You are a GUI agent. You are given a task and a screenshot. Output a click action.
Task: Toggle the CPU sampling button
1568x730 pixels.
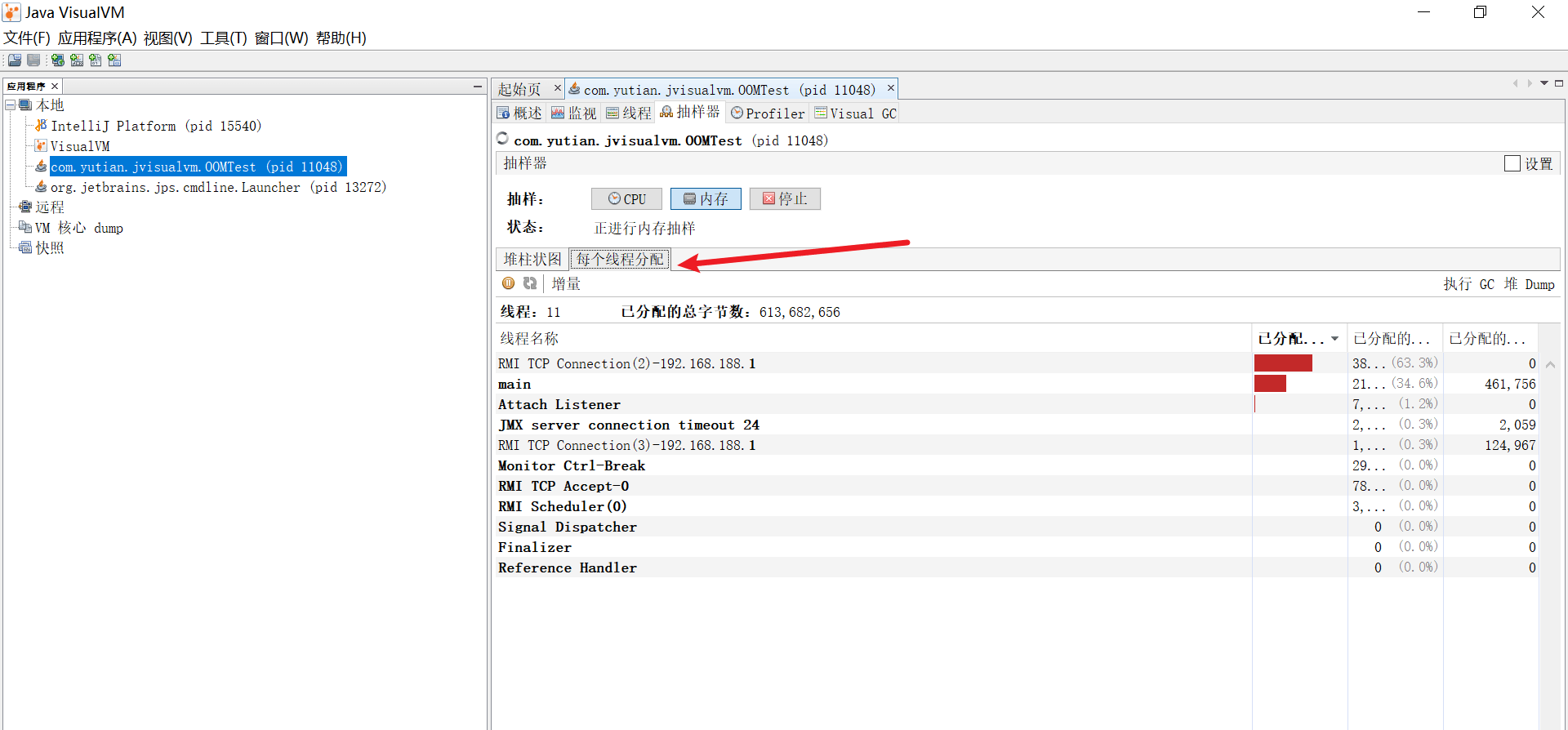pyautogui.click(x=626, y=199)
